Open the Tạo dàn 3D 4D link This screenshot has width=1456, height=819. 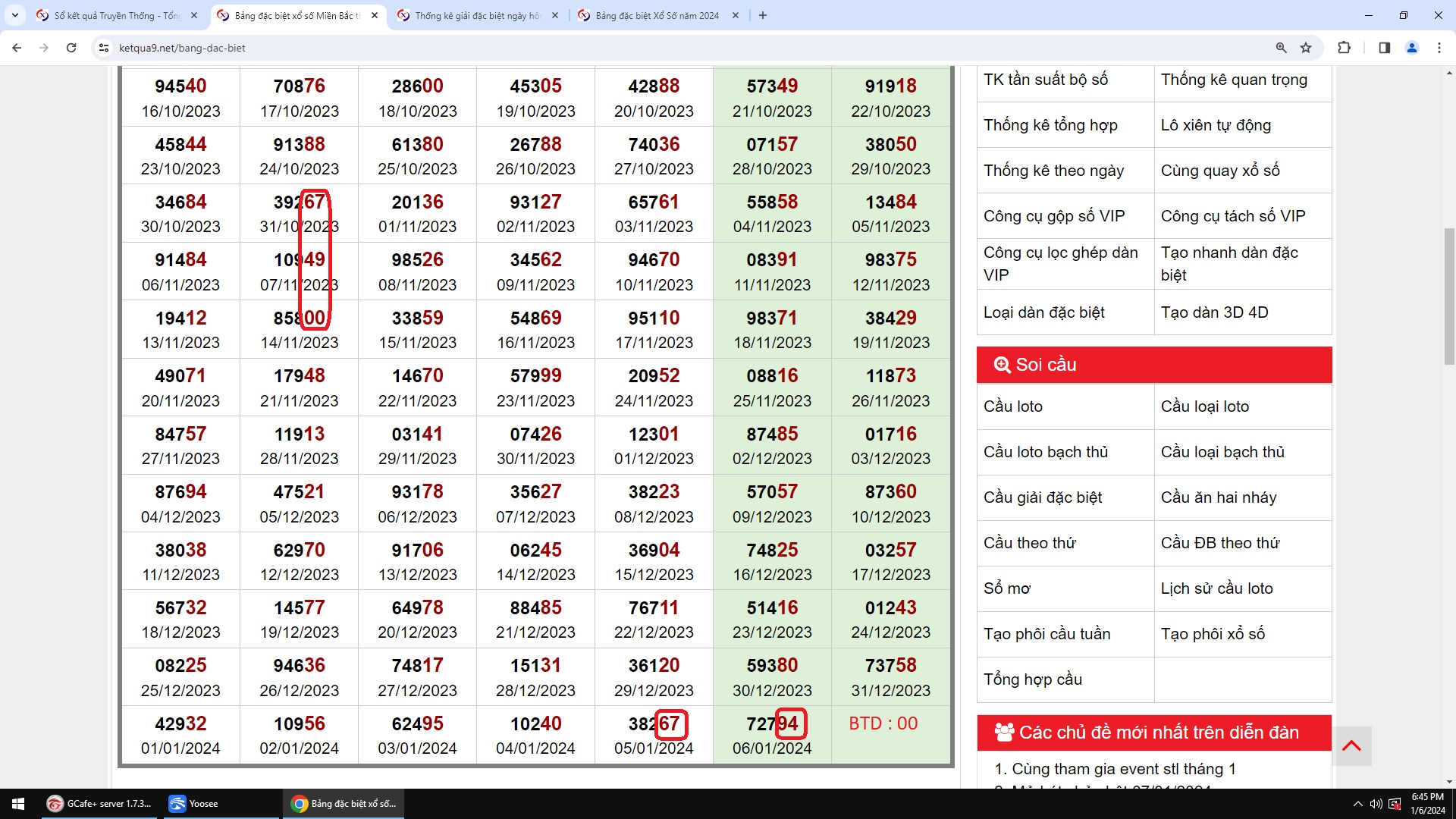point(1214,312)
